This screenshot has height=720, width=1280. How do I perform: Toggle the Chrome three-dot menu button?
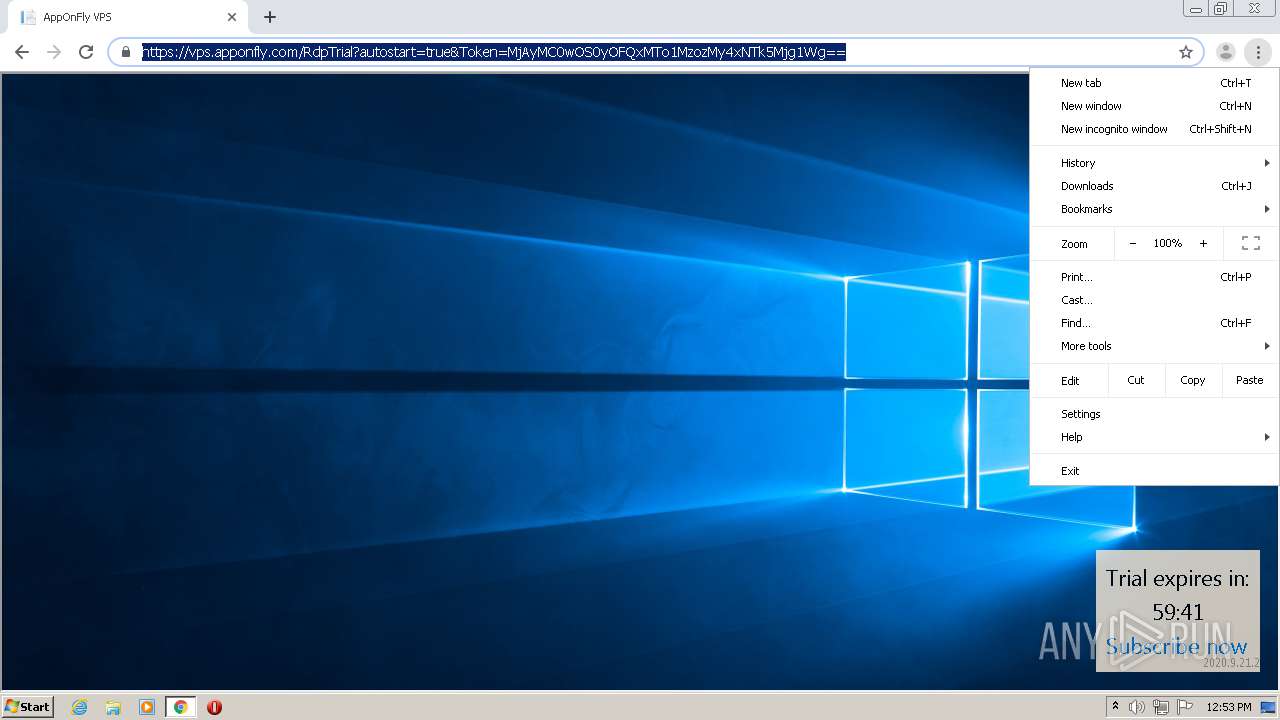(1258, 52)
